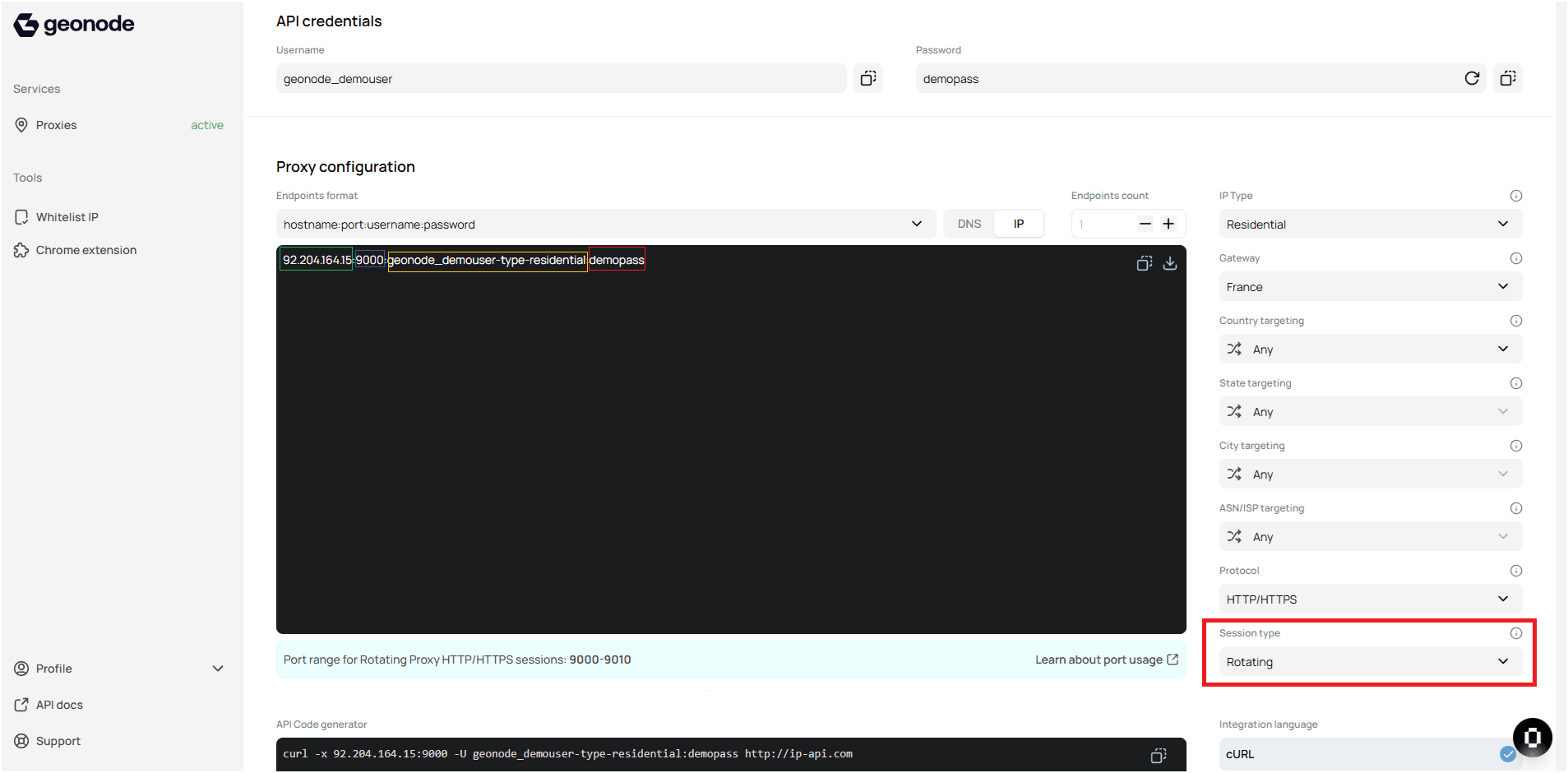Download the proxy endpoints list
Image resolution: width=1568 pixels, height=773 pixels.
[1170, 263]
